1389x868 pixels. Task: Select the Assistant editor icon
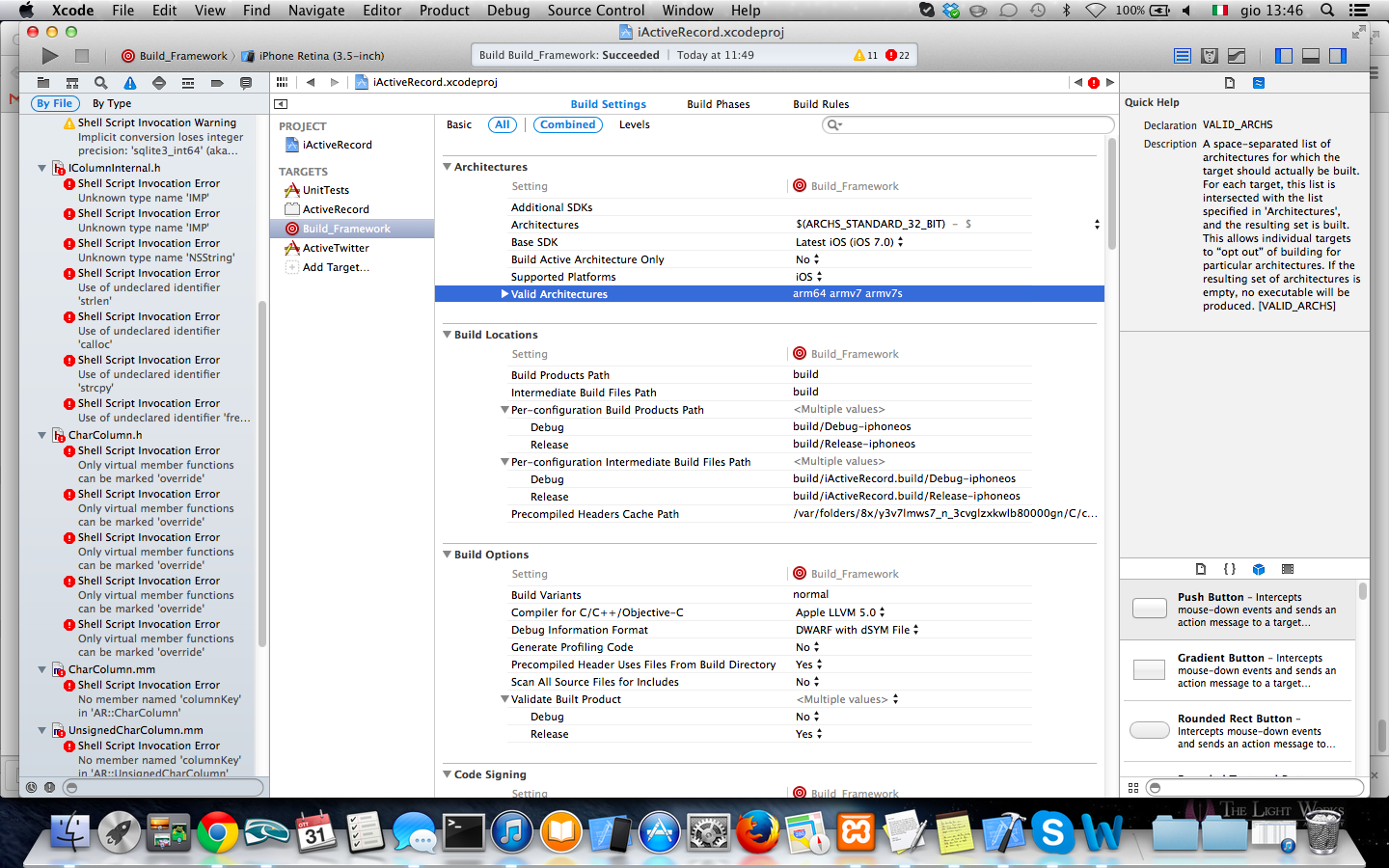coord(1210,56)
